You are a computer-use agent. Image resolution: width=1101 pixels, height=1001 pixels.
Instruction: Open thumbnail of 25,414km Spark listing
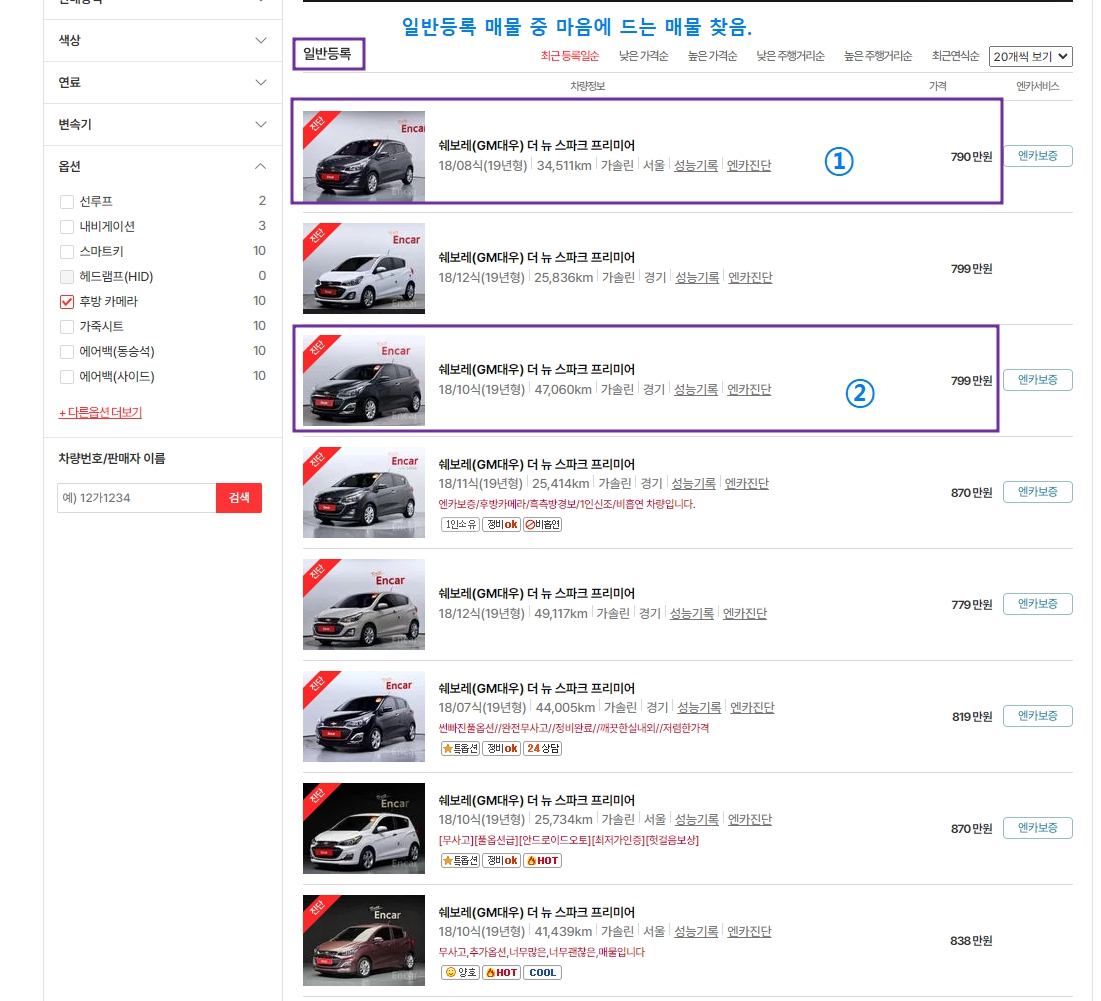(x=364, y=492)
